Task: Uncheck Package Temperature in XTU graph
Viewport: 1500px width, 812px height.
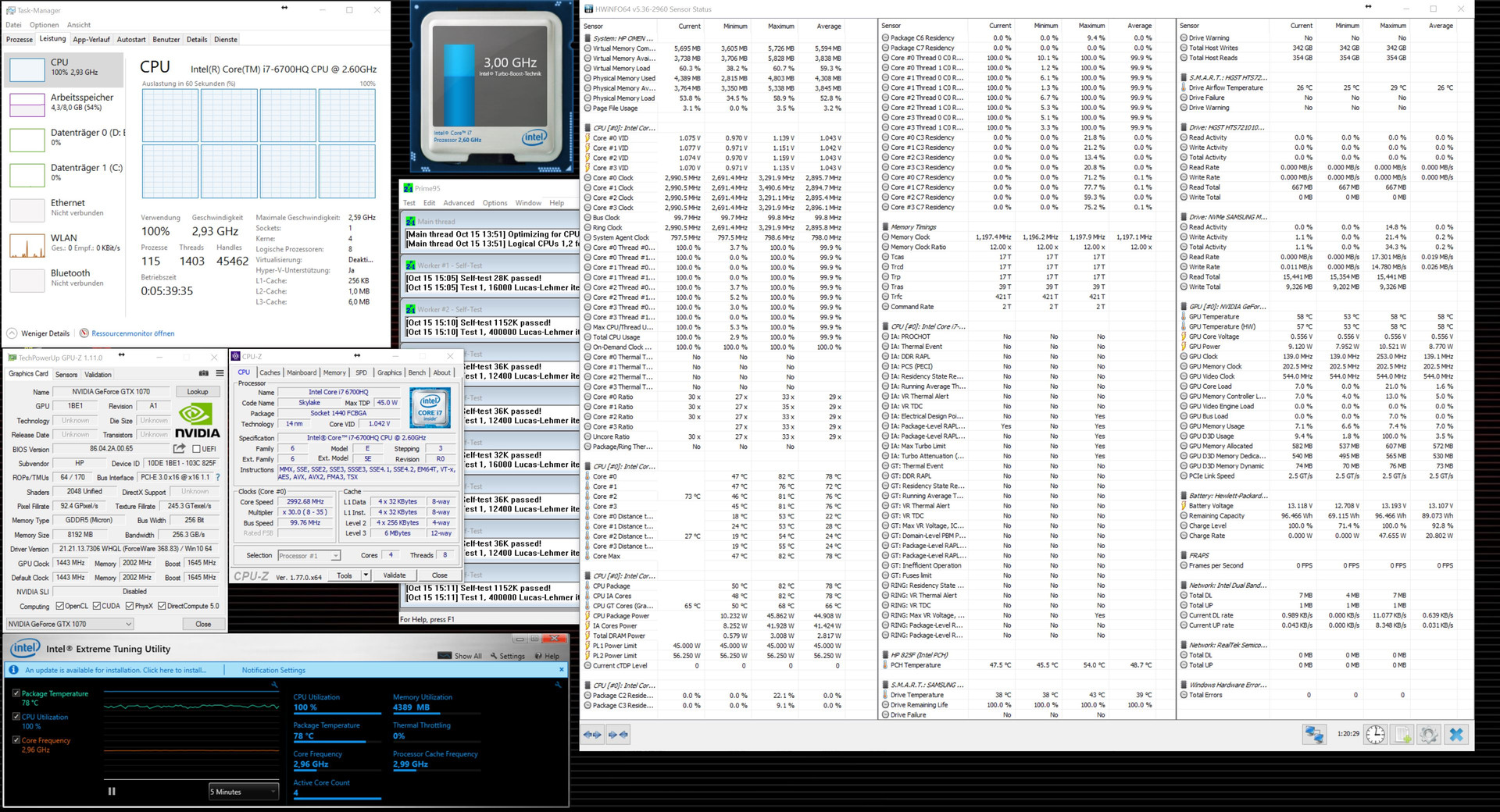Action: tap(16, 693)
